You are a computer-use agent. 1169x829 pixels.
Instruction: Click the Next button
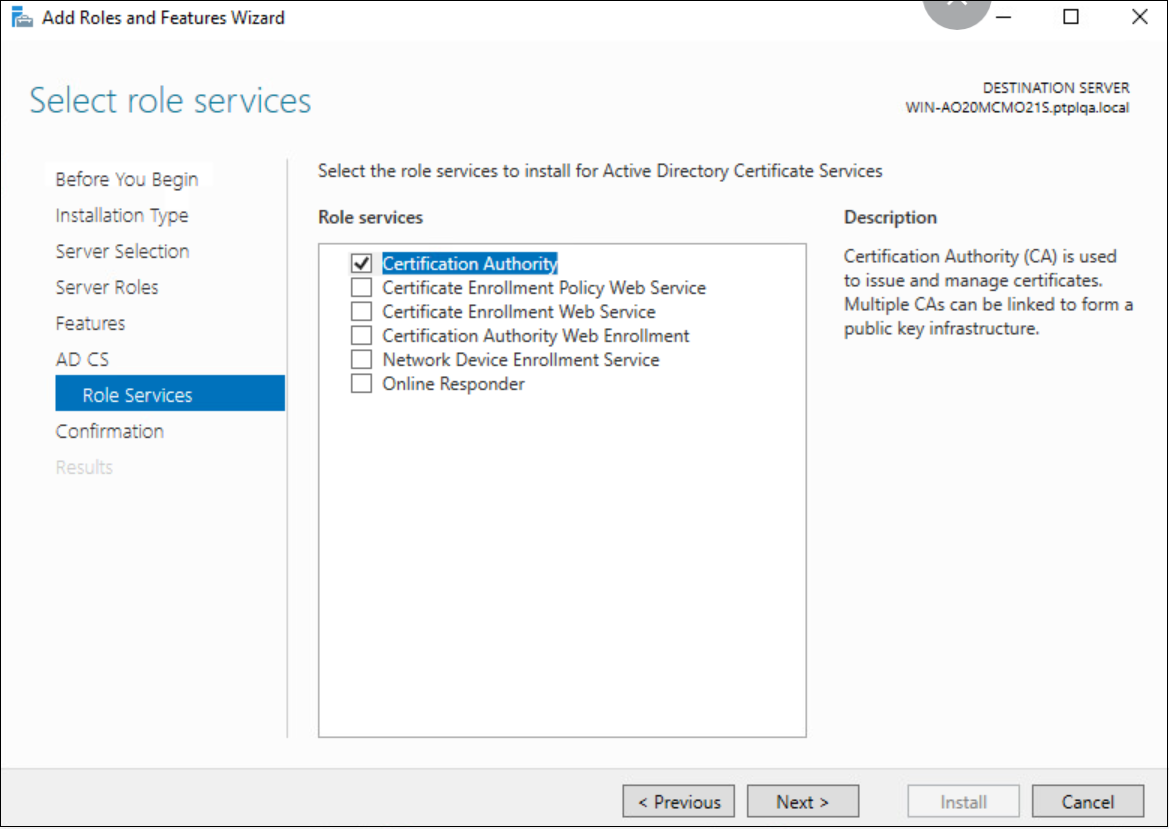point(803,801)
